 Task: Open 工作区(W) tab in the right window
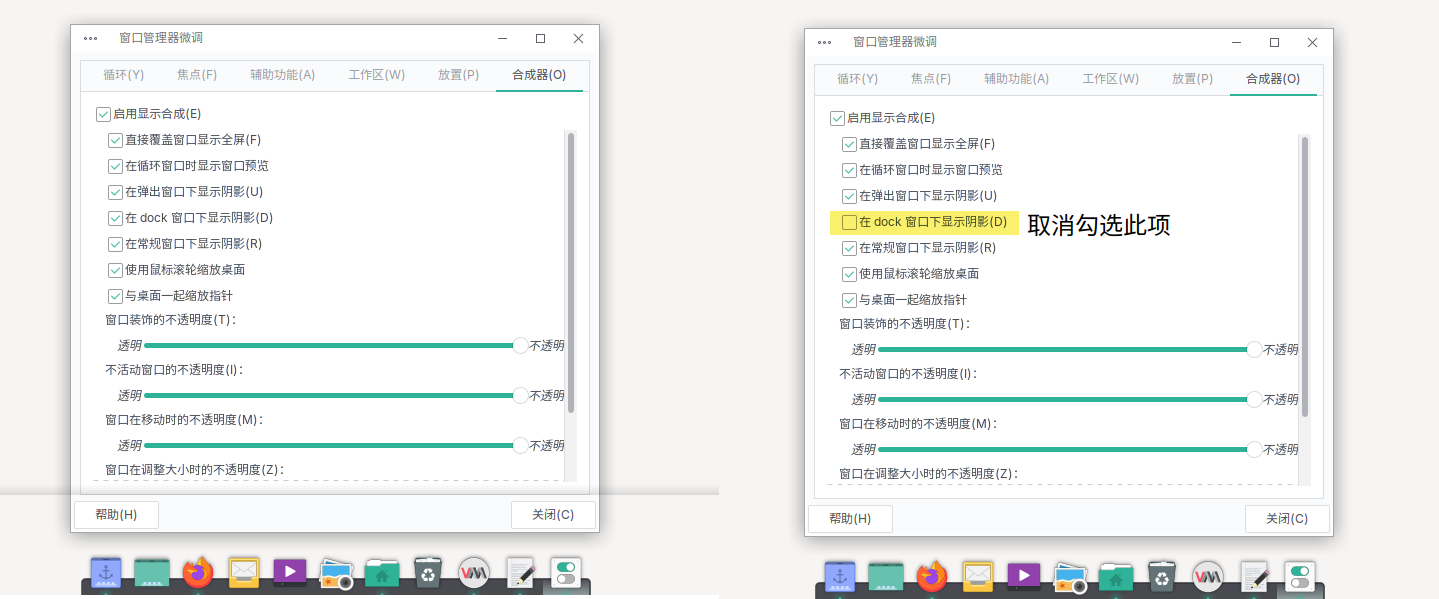(1110, 79)
